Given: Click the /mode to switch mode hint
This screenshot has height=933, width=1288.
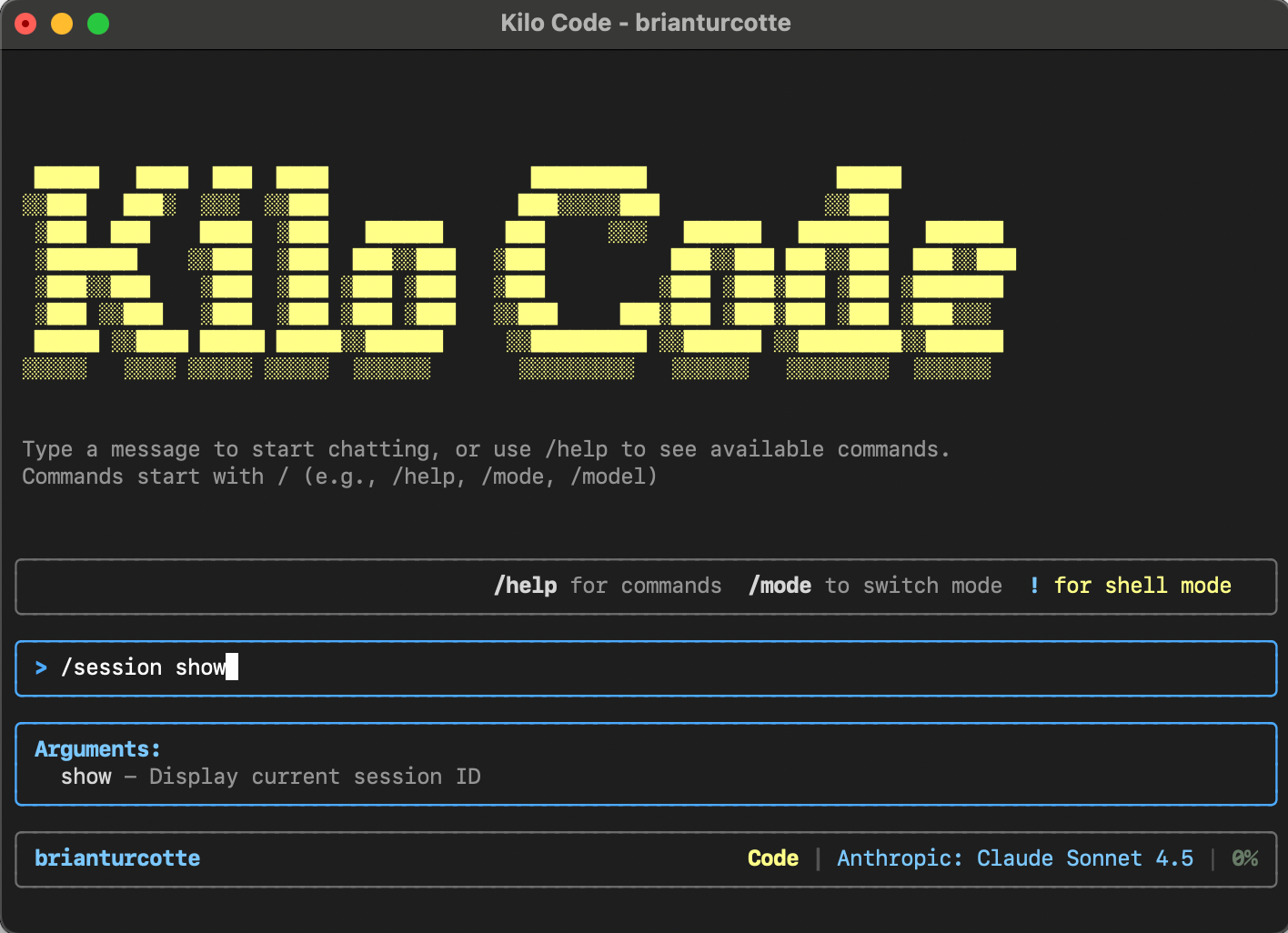Looking at the screenshot, I should tap(875, 586).
